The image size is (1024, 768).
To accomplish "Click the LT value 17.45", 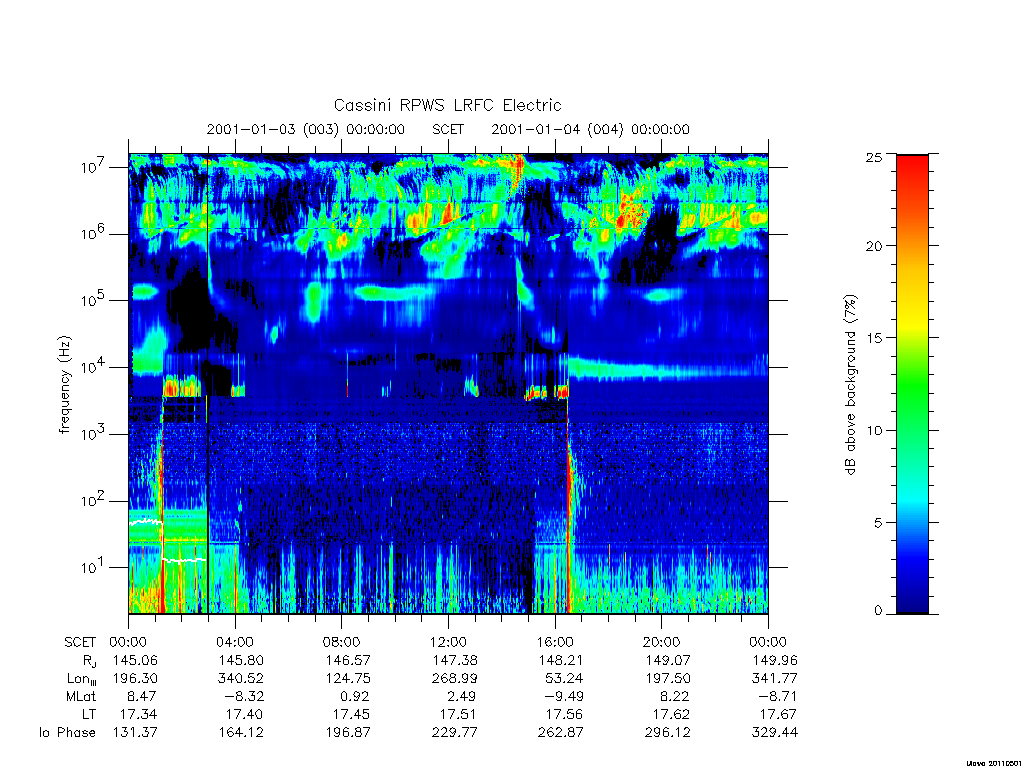I will (x=351, y=714).
